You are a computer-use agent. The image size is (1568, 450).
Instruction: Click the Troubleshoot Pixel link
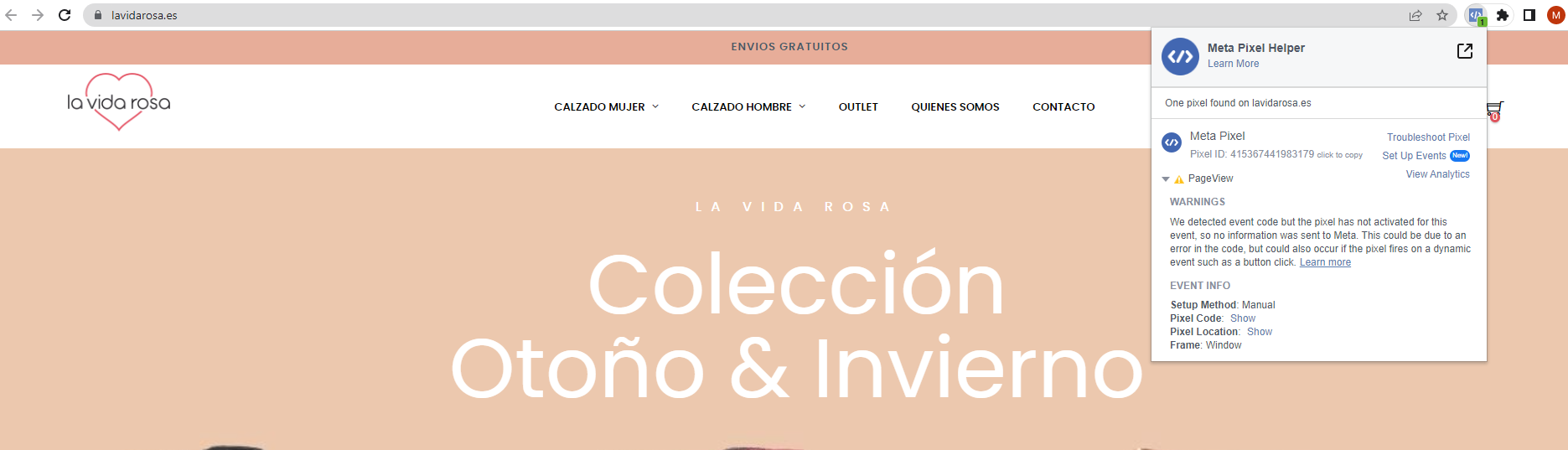(x=1428, y=137)
